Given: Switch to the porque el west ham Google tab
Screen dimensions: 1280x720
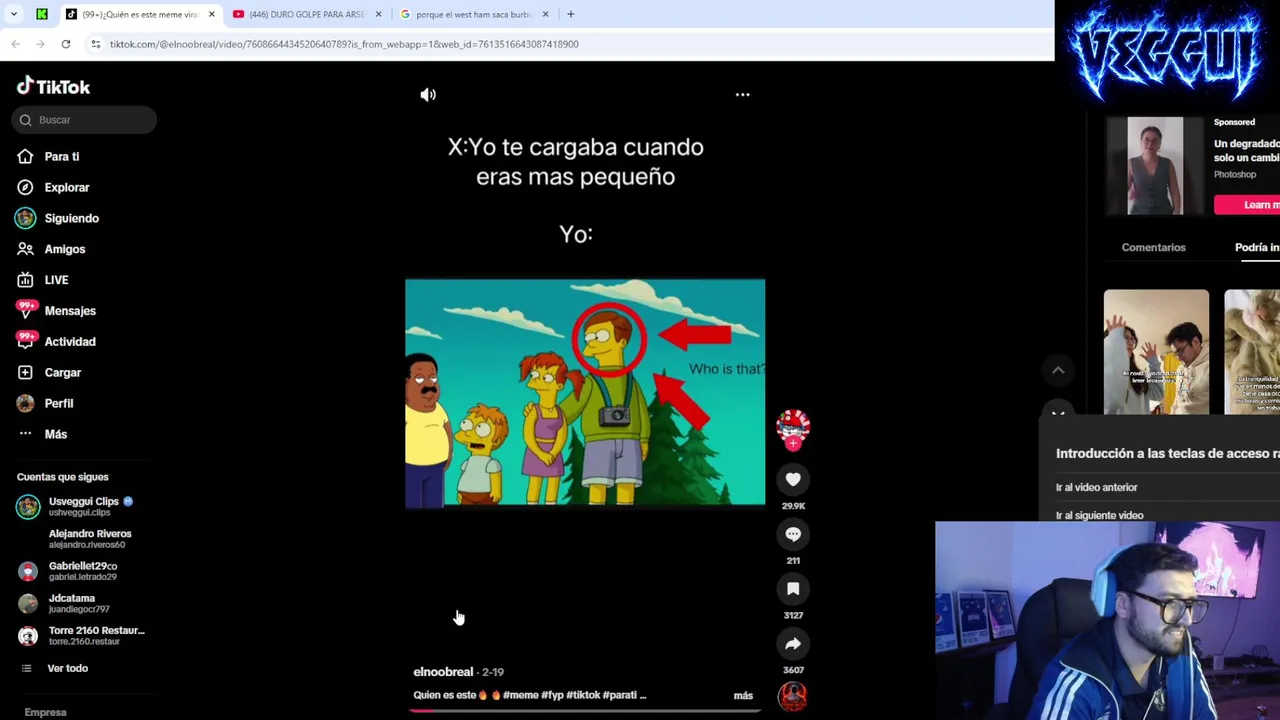Looking at the screenshot, I should tap(473, 14).
